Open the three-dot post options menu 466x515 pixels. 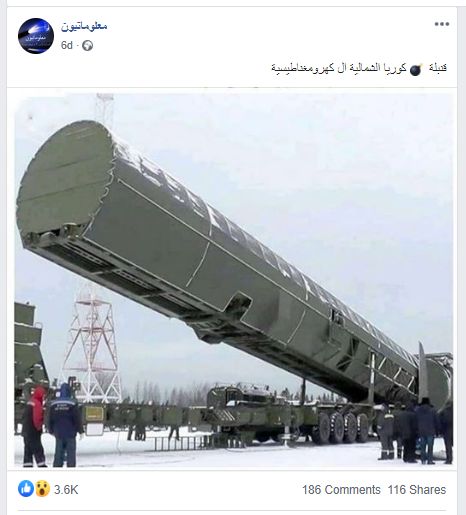click(442, 24)
